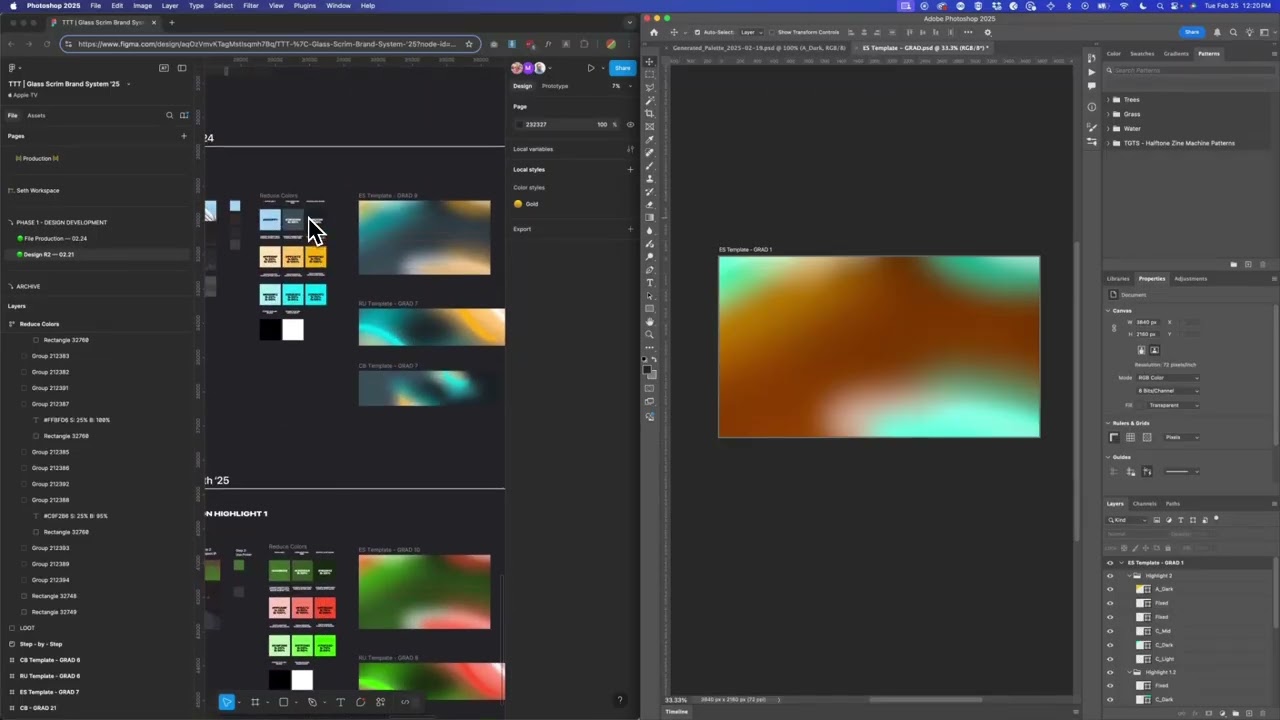Select the Figma Text tool

[x=340, y=702]
